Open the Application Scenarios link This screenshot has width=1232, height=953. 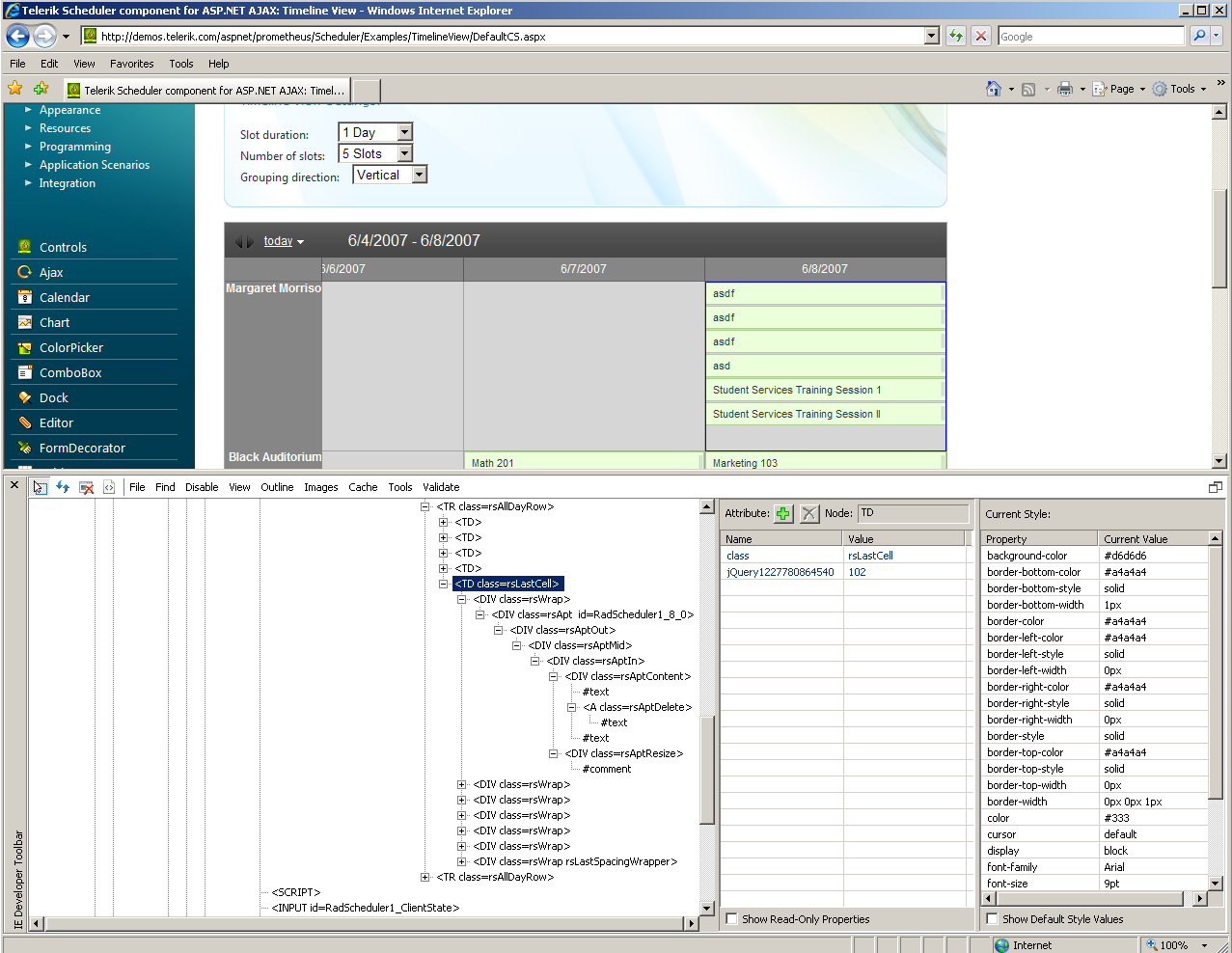pos(95,165)
